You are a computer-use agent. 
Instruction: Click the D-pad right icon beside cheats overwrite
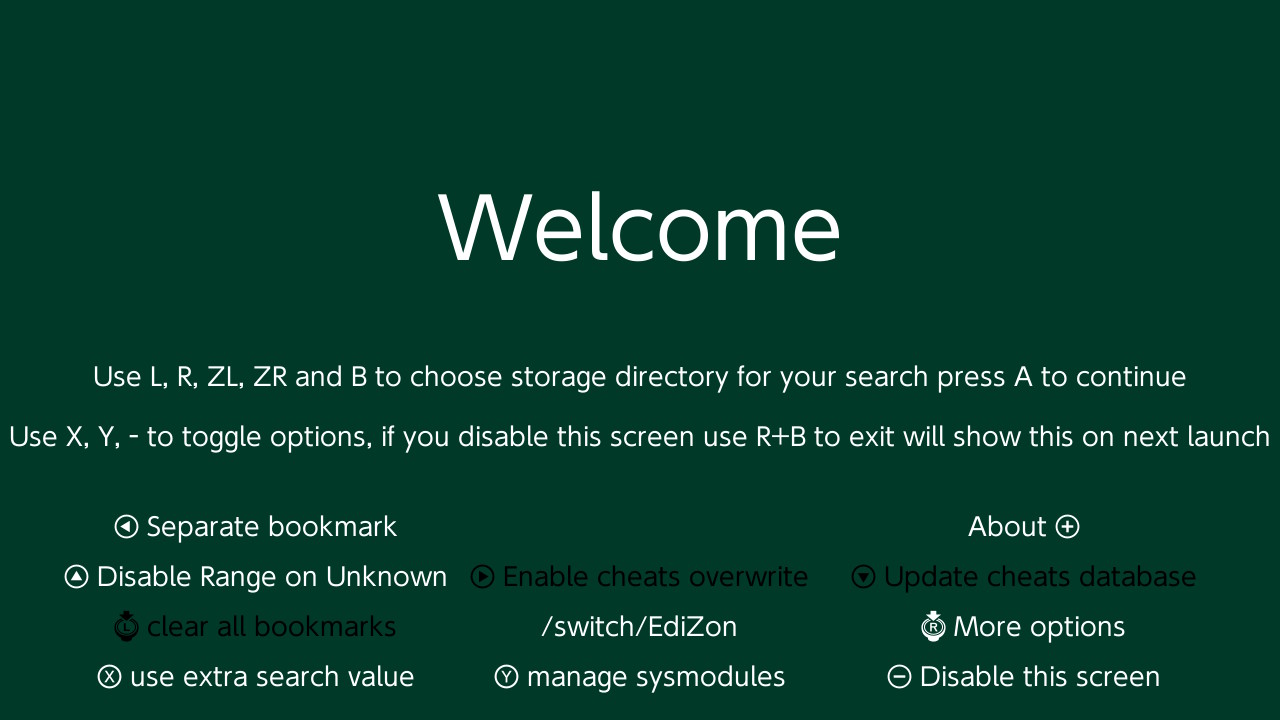coord(482,577)
